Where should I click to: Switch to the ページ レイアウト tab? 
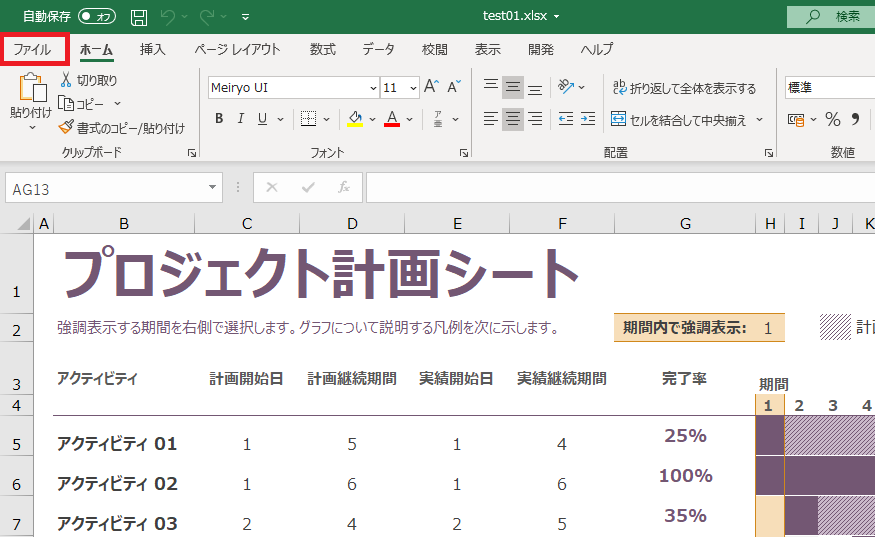(237, 49)
